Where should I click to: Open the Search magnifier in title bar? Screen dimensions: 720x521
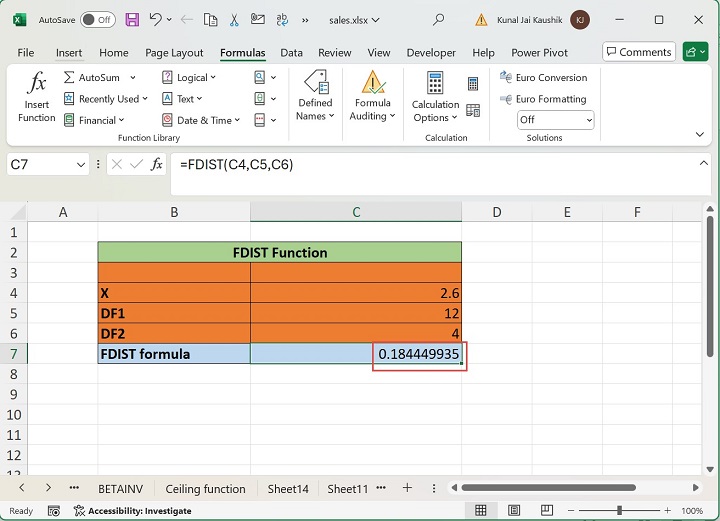(x=438, y=19)
